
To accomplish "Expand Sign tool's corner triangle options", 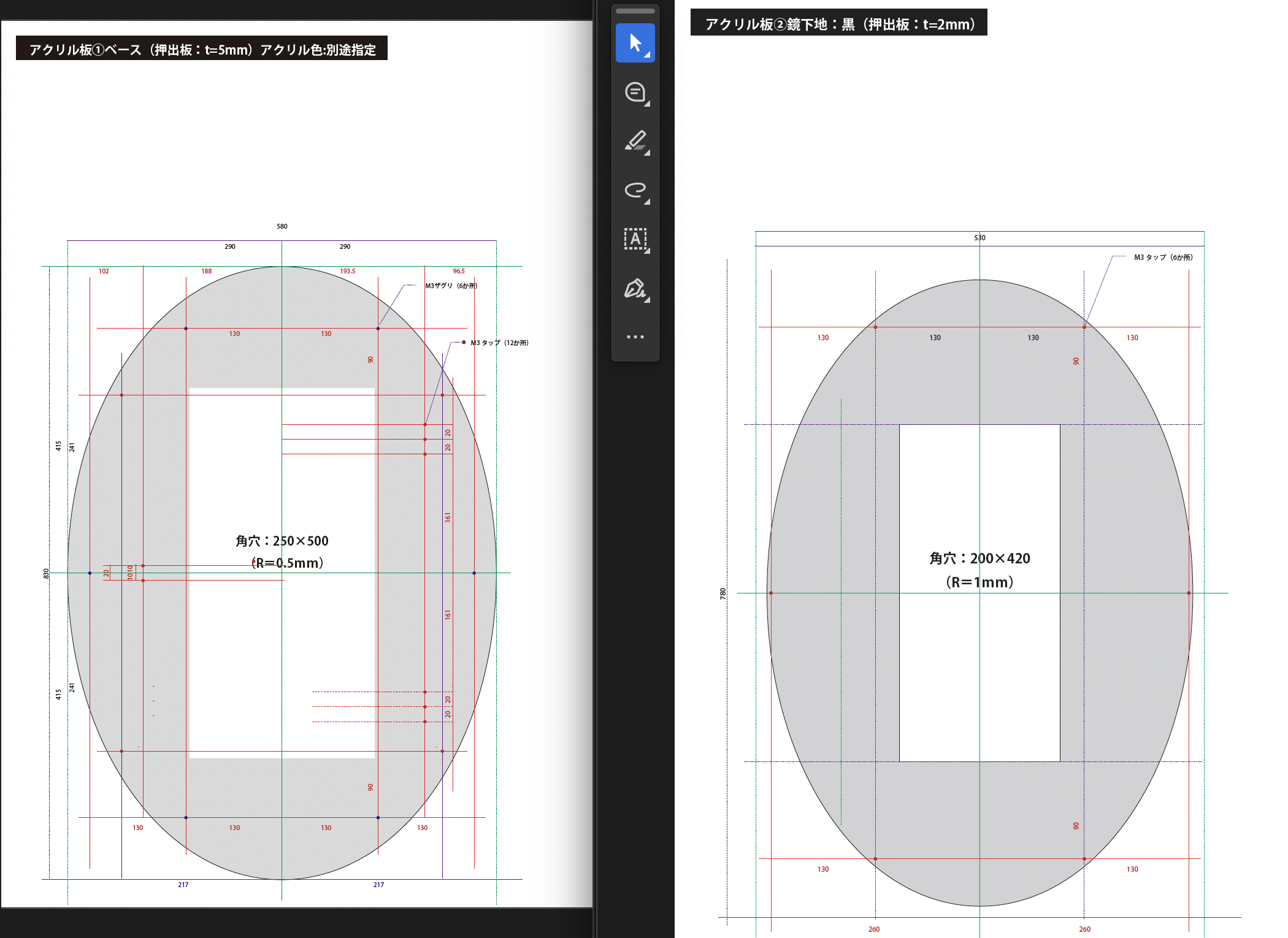I will click(x=647, y=300).
